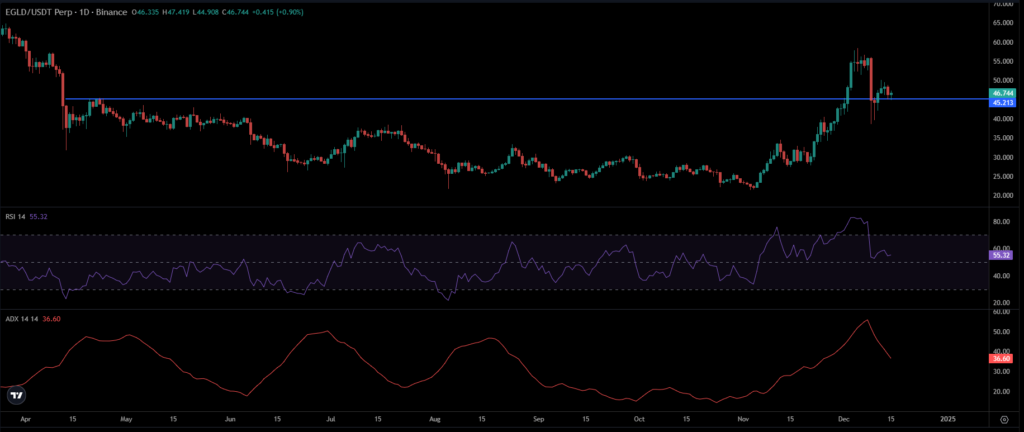Click the blue 45.213 line price label
Viewport: 1024px width, 432px height.
tap(1003, 103)
